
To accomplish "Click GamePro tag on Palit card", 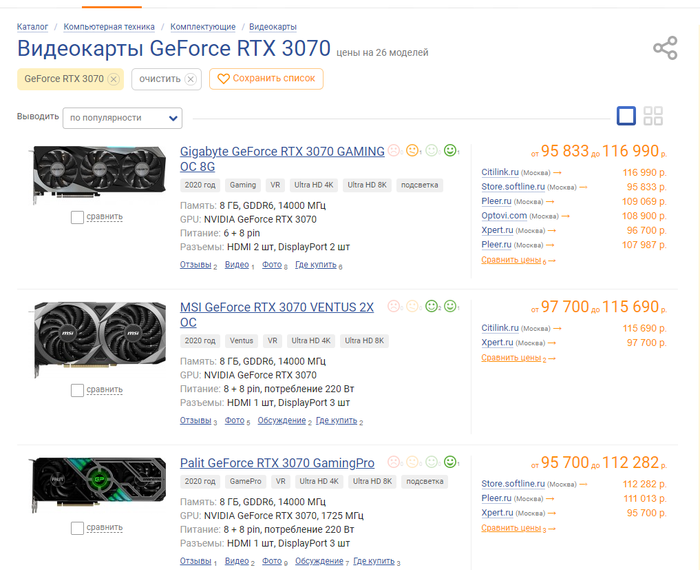I will [x=245, y=482].
